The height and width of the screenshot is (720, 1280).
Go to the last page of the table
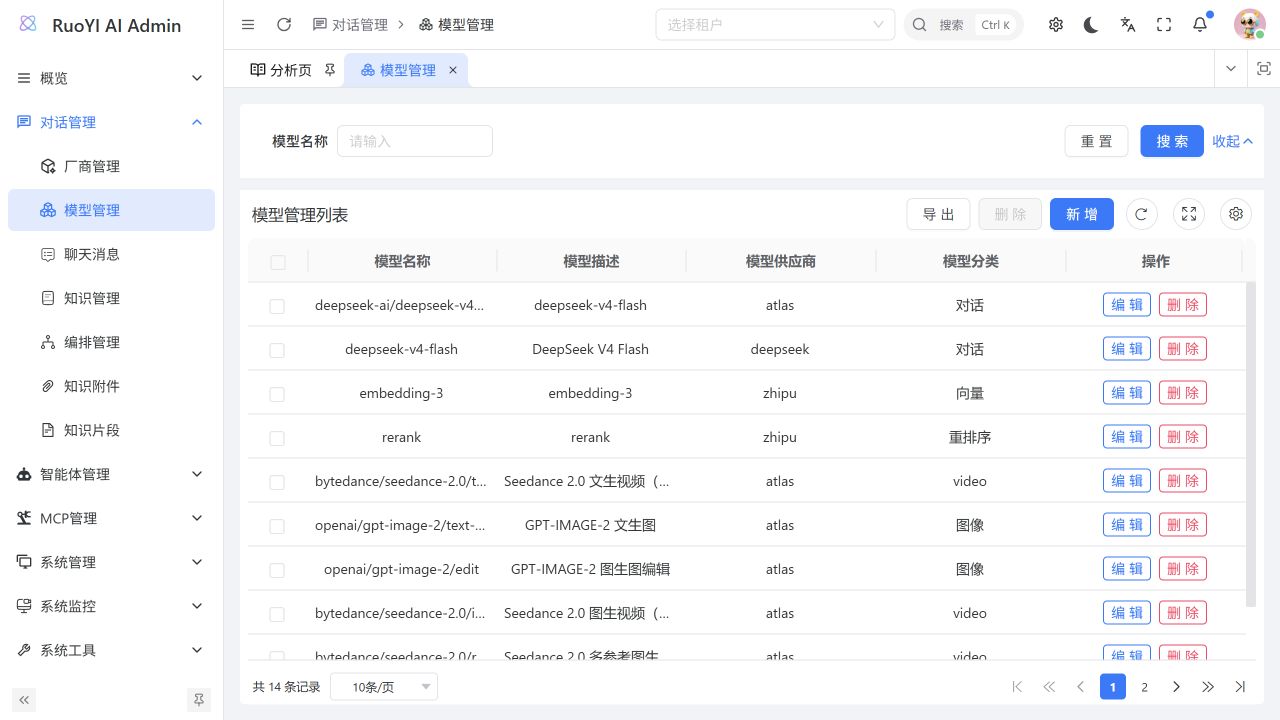click(x=1240, y=687)
